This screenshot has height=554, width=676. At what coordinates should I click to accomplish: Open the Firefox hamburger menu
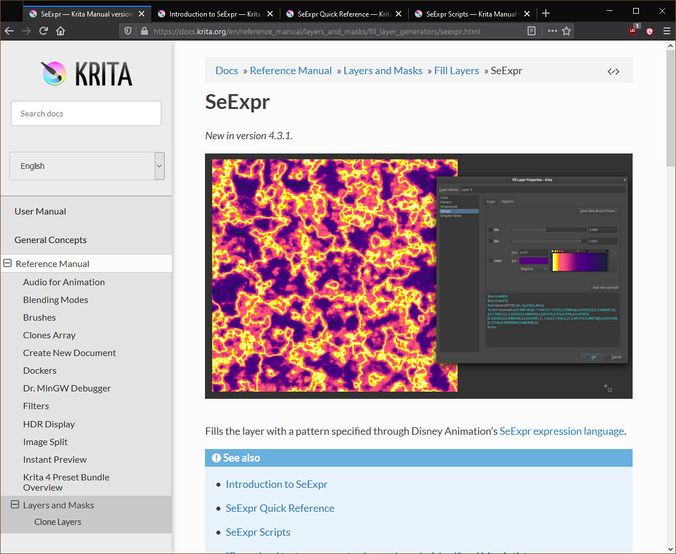pyautogui.click(x=665, y=31)
